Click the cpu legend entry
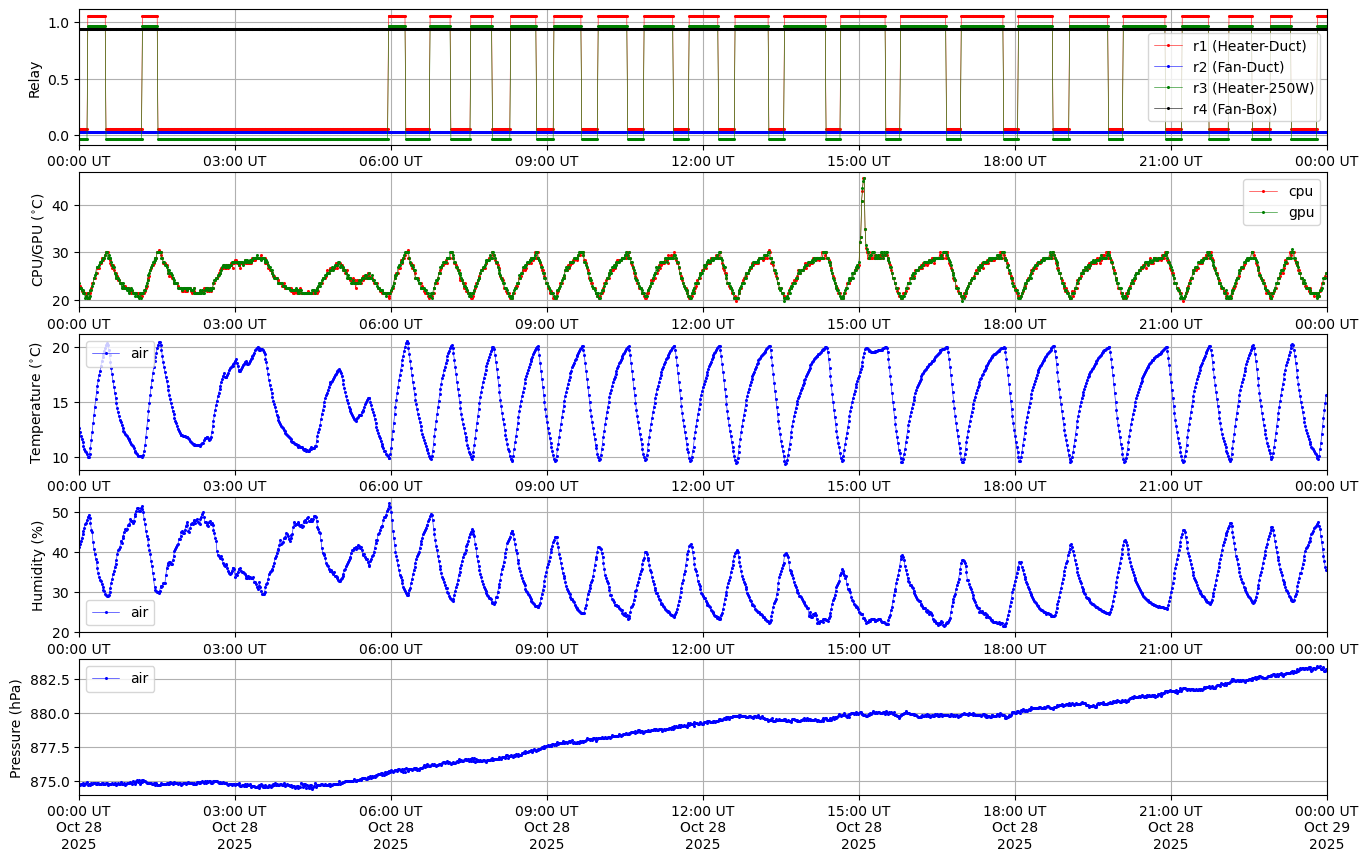 click(1300, 191)
